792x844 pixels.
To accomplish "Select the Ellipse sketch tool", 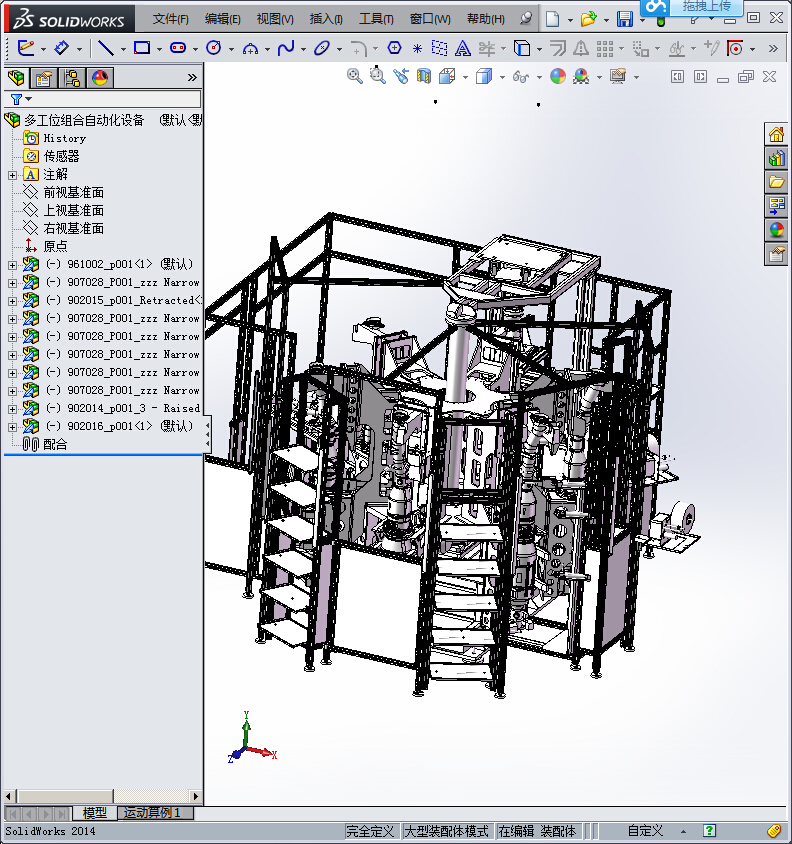I will 322,48.
